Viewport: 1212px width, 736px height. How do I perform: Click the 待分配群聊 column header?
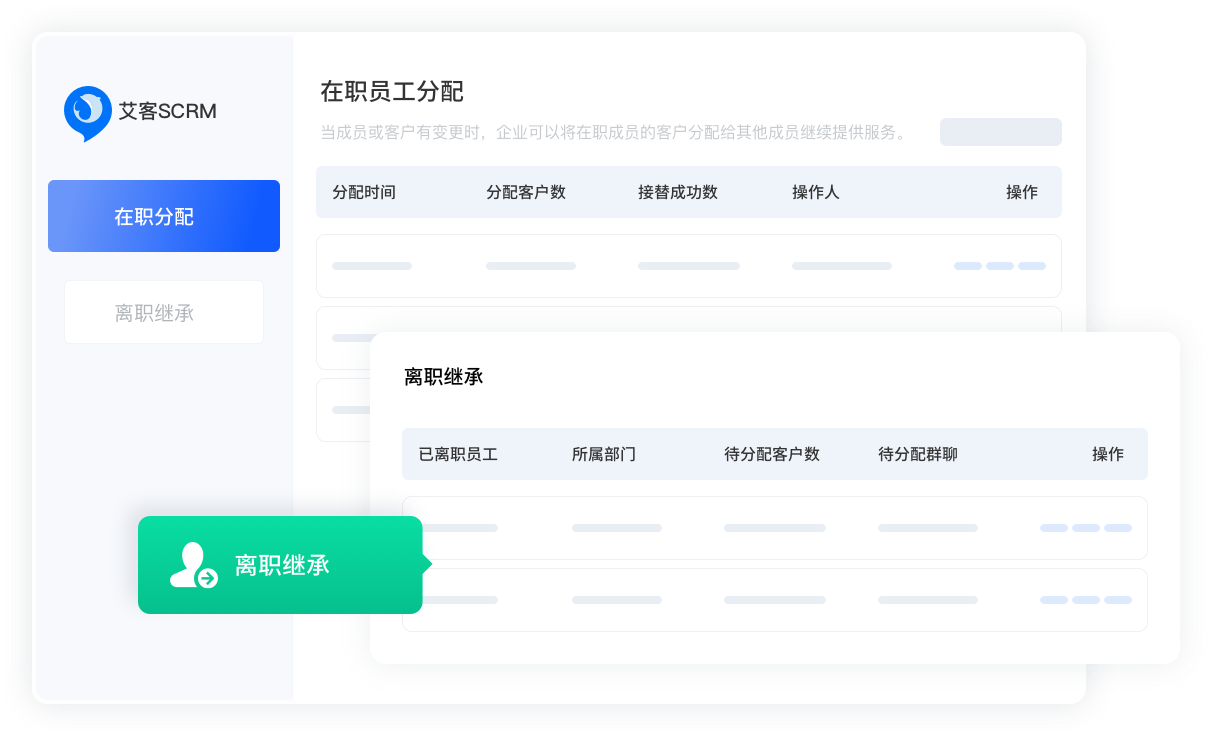pyautogui.click(x=918, y=454)
